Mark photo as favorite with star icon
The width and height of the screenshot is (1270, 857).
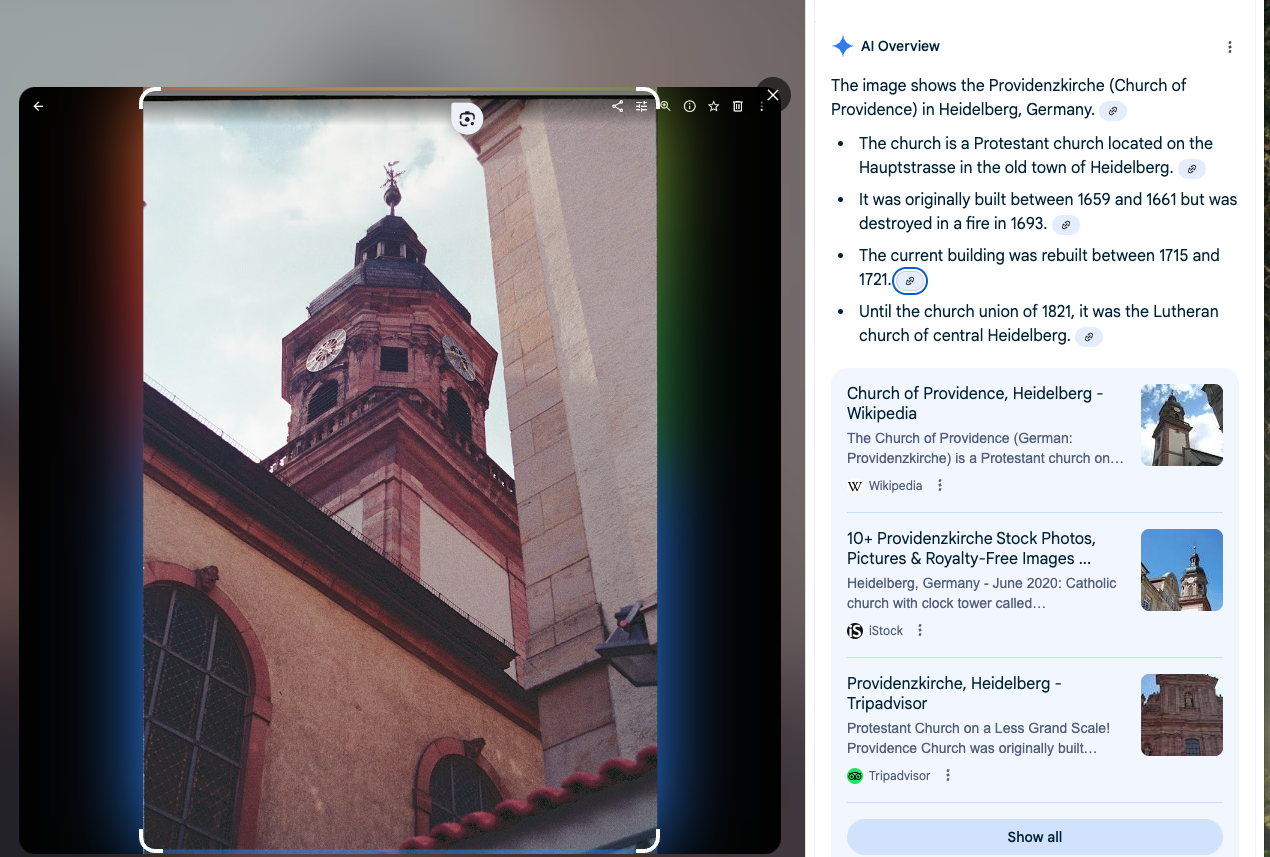point(714,106)
